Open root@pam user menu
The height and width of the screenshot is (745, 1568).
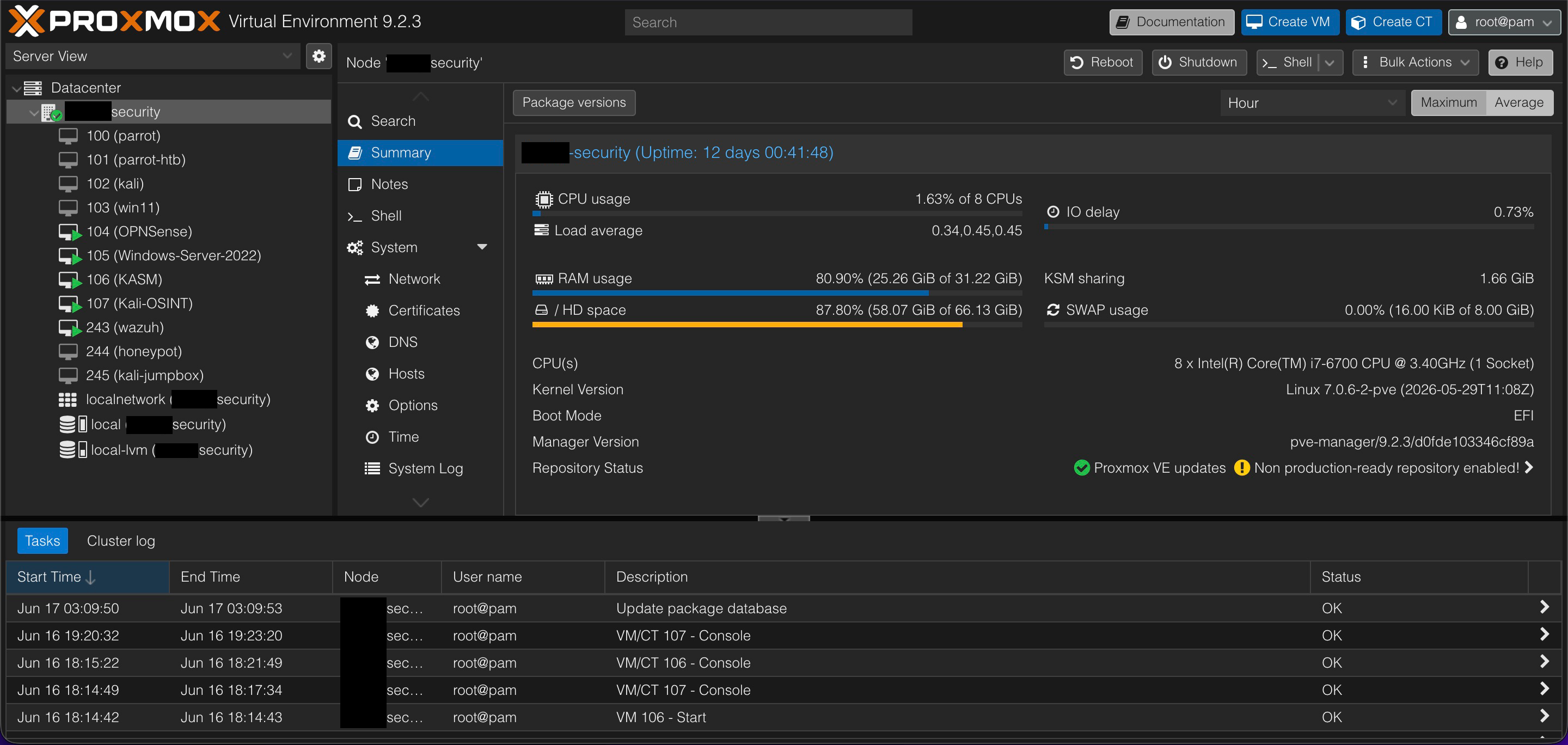pyautogui.click(x=1504, y=22)
